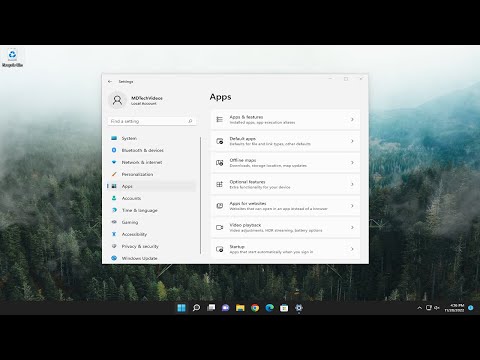The image size is (480, 360).
Task: Select Windows Update in sidebar
Action: [152, 258]
